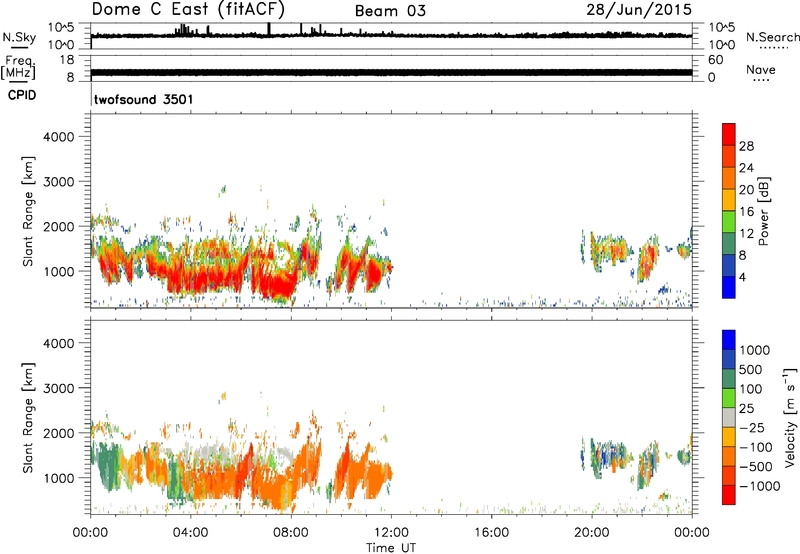Click the blue swatch of the power colorbar
Viewport: 800px width, 554px height.
[729, 287]
